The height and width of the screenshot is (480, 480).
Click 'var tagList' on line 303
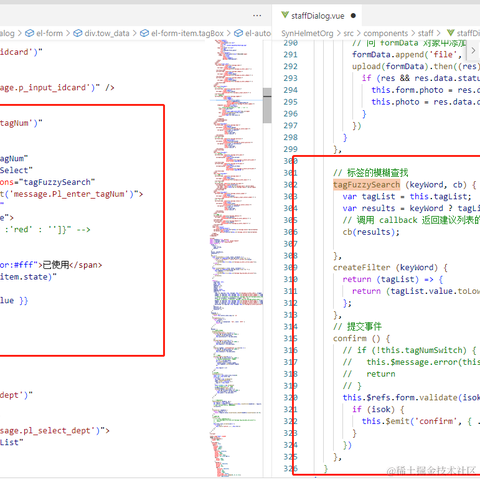369,197
